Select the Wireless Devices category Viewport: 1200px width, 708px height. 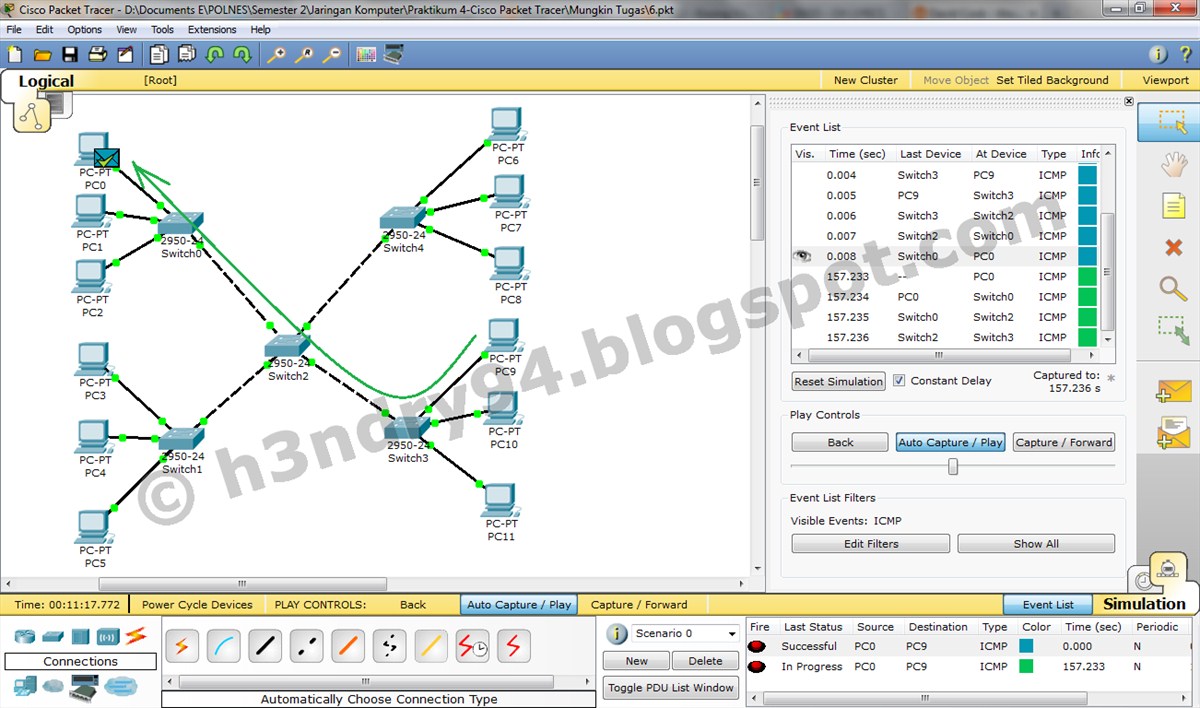tap(108, 637)
